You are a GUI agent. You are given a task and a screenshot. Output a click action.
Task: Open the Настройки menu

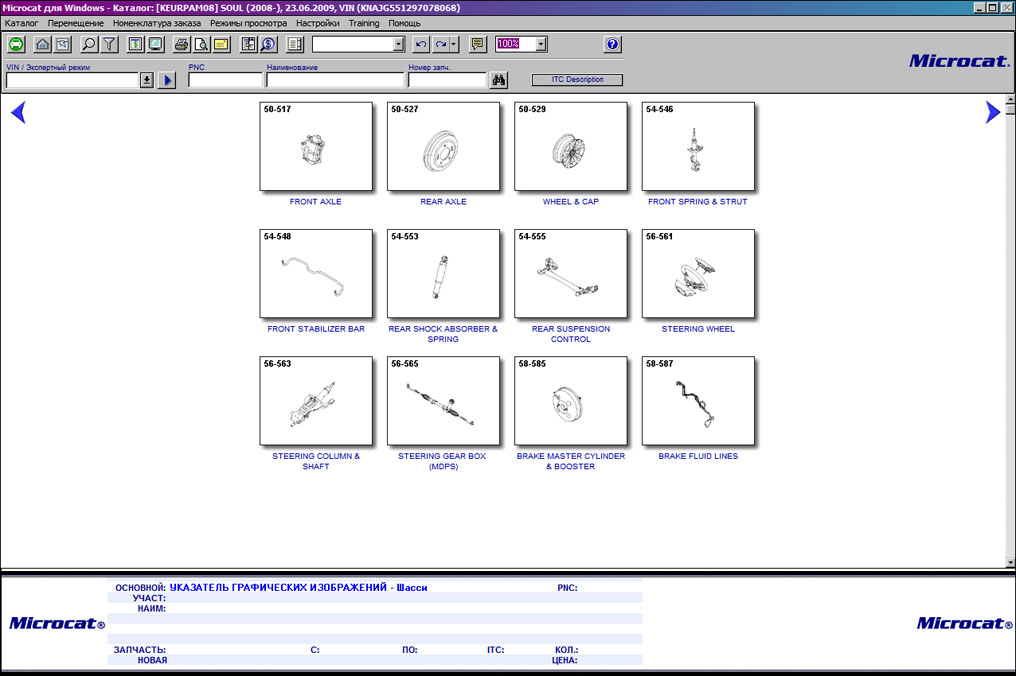click(x=319, y=23)
